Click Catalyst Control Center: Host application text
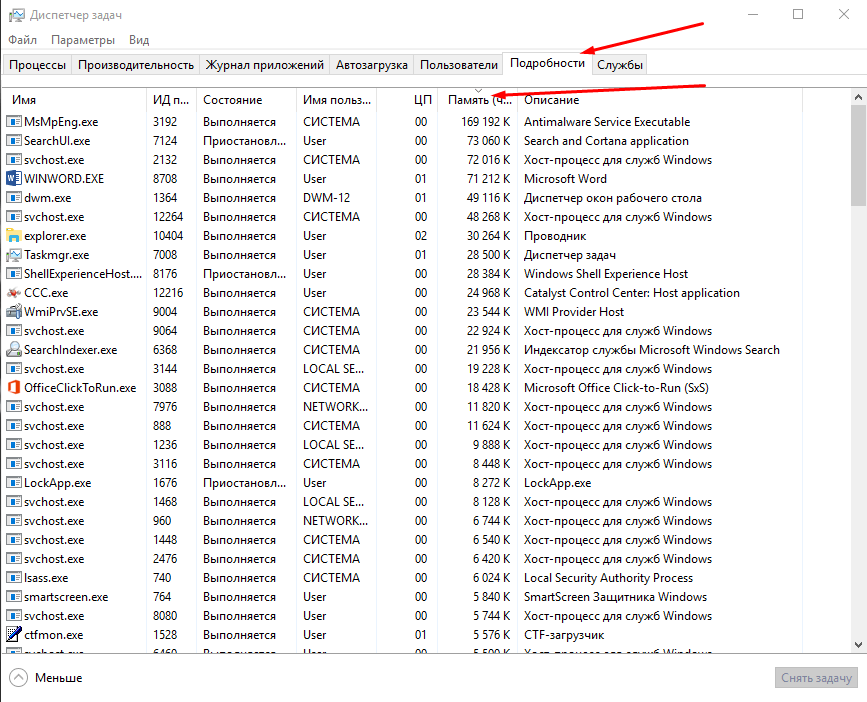Screen dimensions: 867x702 point(631,292)
